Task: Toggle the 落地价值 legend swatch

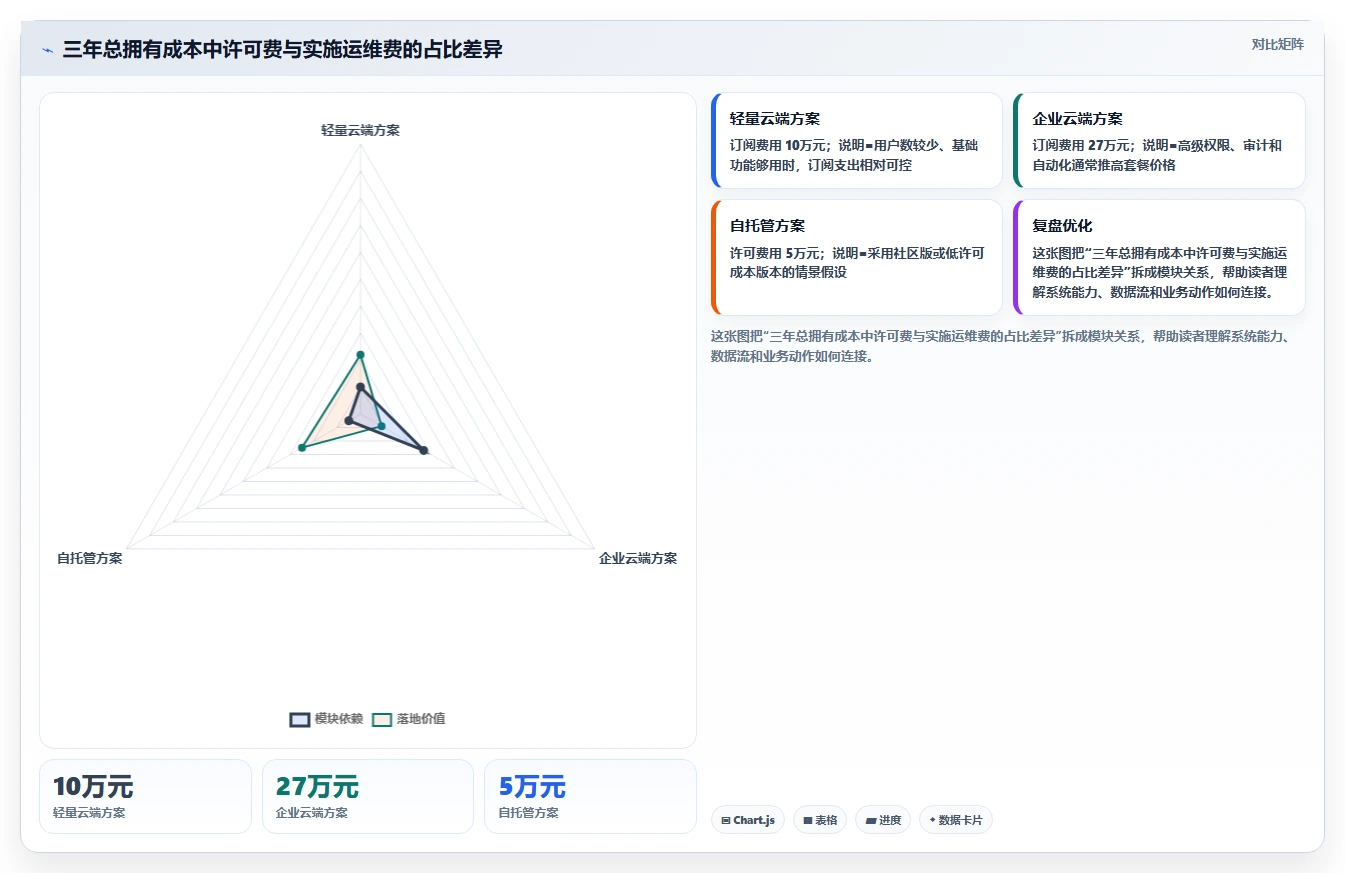Action: pyautogui.click(x=382, y=719)
